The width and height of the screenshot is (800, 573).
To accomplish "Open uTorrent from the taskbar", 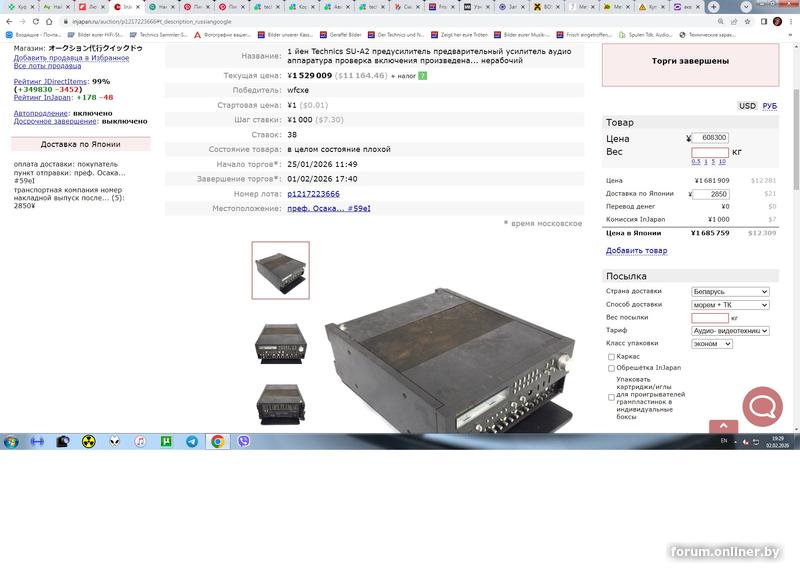I will pyautogui.click(x=166, y=441).
